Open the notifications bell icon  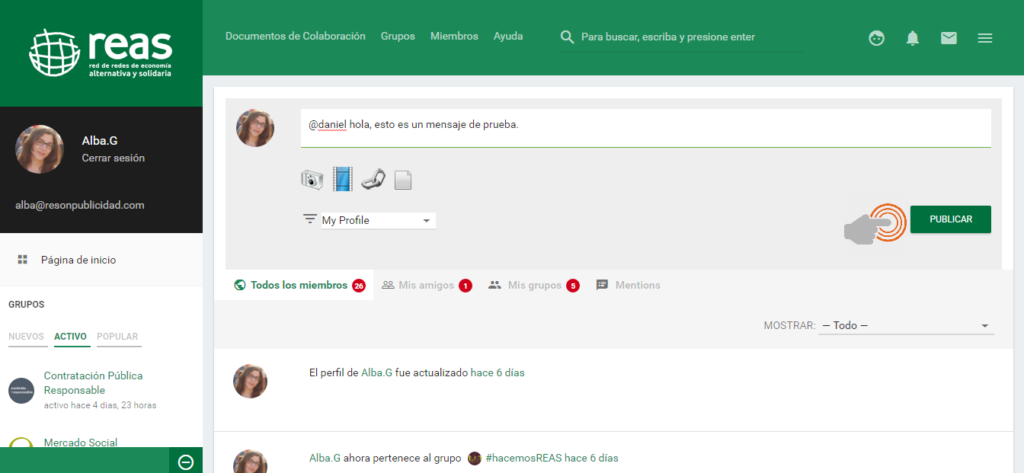point(912,38)
